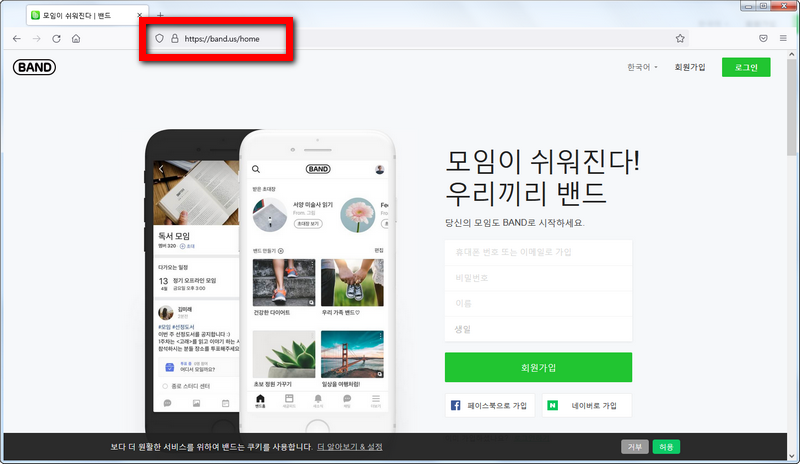
Task: Bookmark this page with the star
Action: tap(680, 38)
